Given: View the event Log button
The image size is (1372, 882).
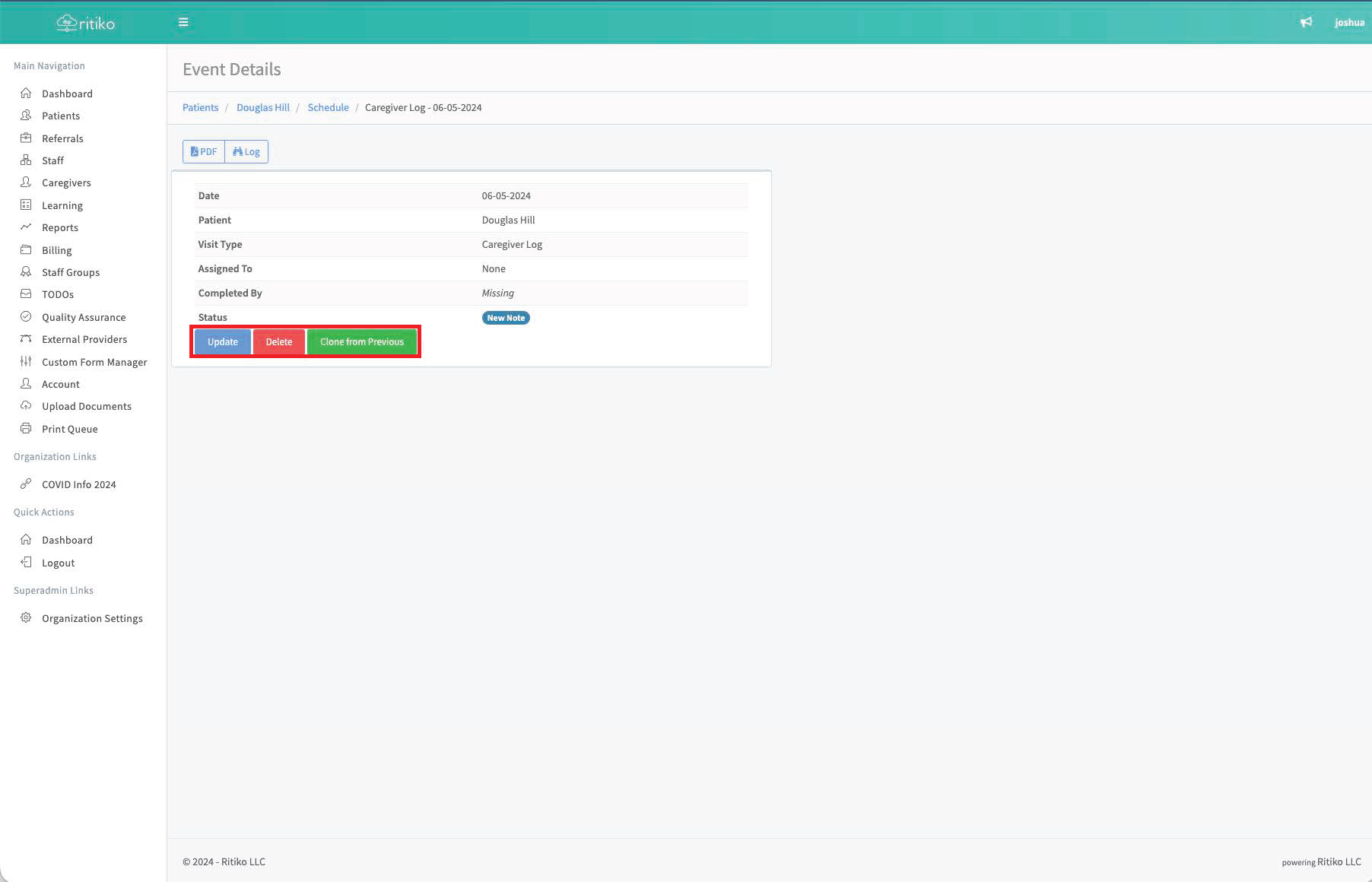Looking at the screenshot, I should coord(246,151).
